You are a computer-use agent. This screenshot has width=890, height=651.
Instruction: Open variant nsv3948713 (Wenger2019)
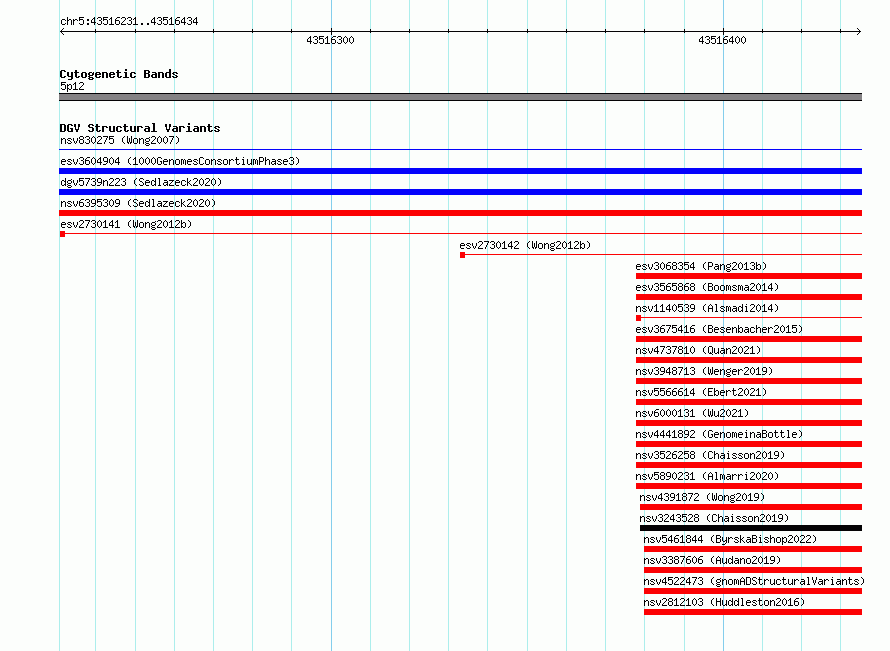point(704,371)
